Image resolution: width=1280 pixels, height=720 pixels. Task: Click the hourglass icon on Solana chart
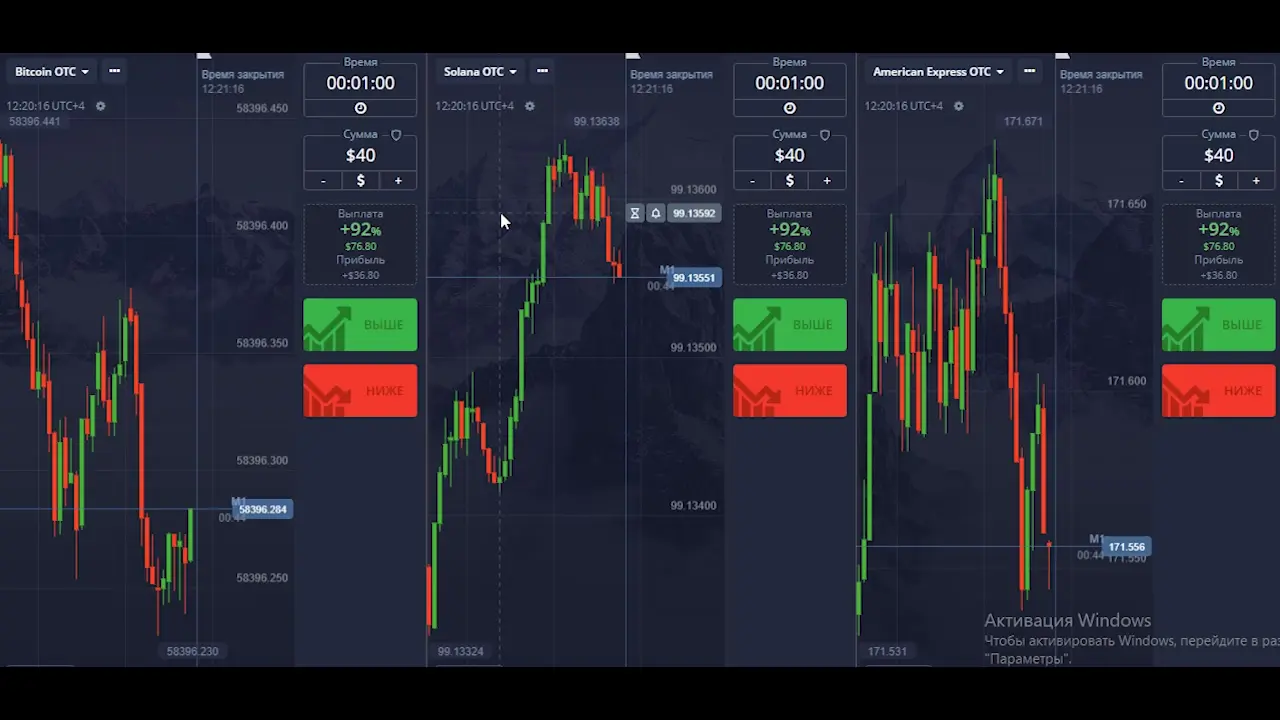[x=634, y=213]
